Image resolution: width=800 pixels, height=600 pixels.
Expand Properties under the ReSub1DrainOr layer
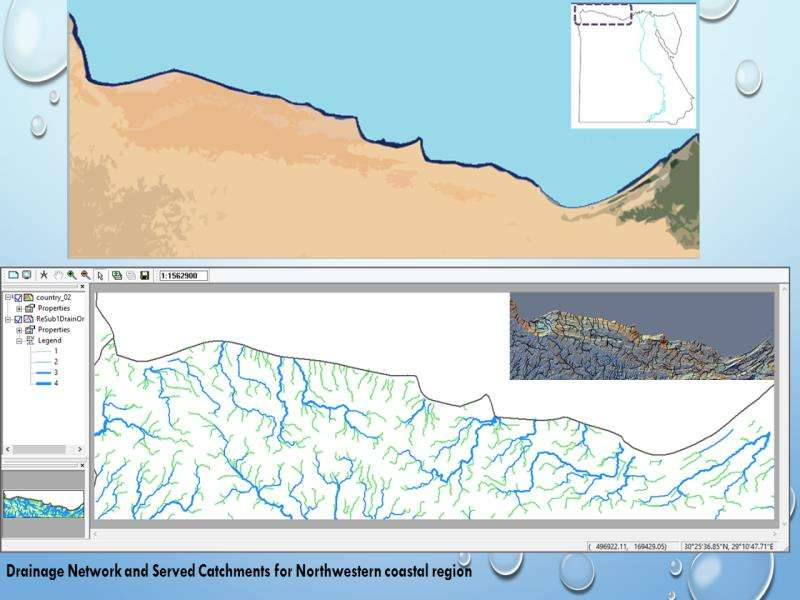[x=19, y=330]
